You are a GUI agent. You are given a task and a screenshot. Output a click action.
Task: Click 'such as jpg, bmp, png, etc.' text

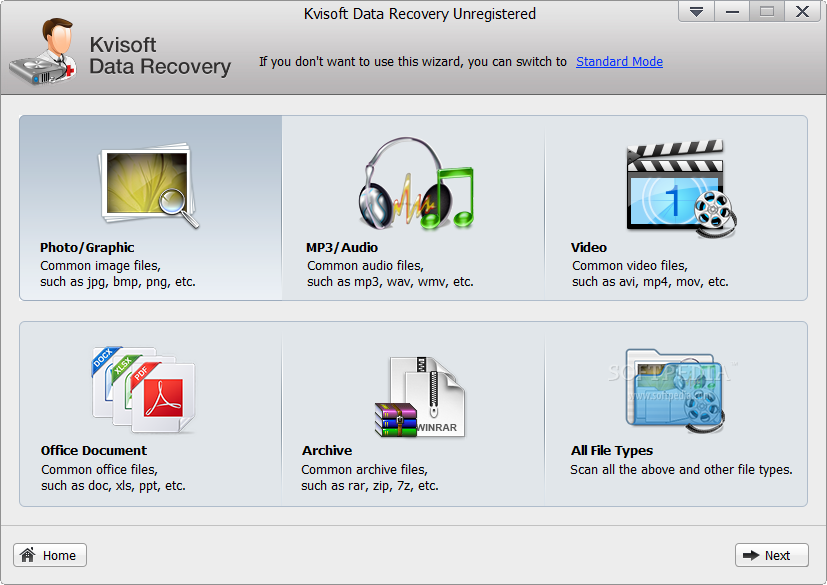[118, 282]
